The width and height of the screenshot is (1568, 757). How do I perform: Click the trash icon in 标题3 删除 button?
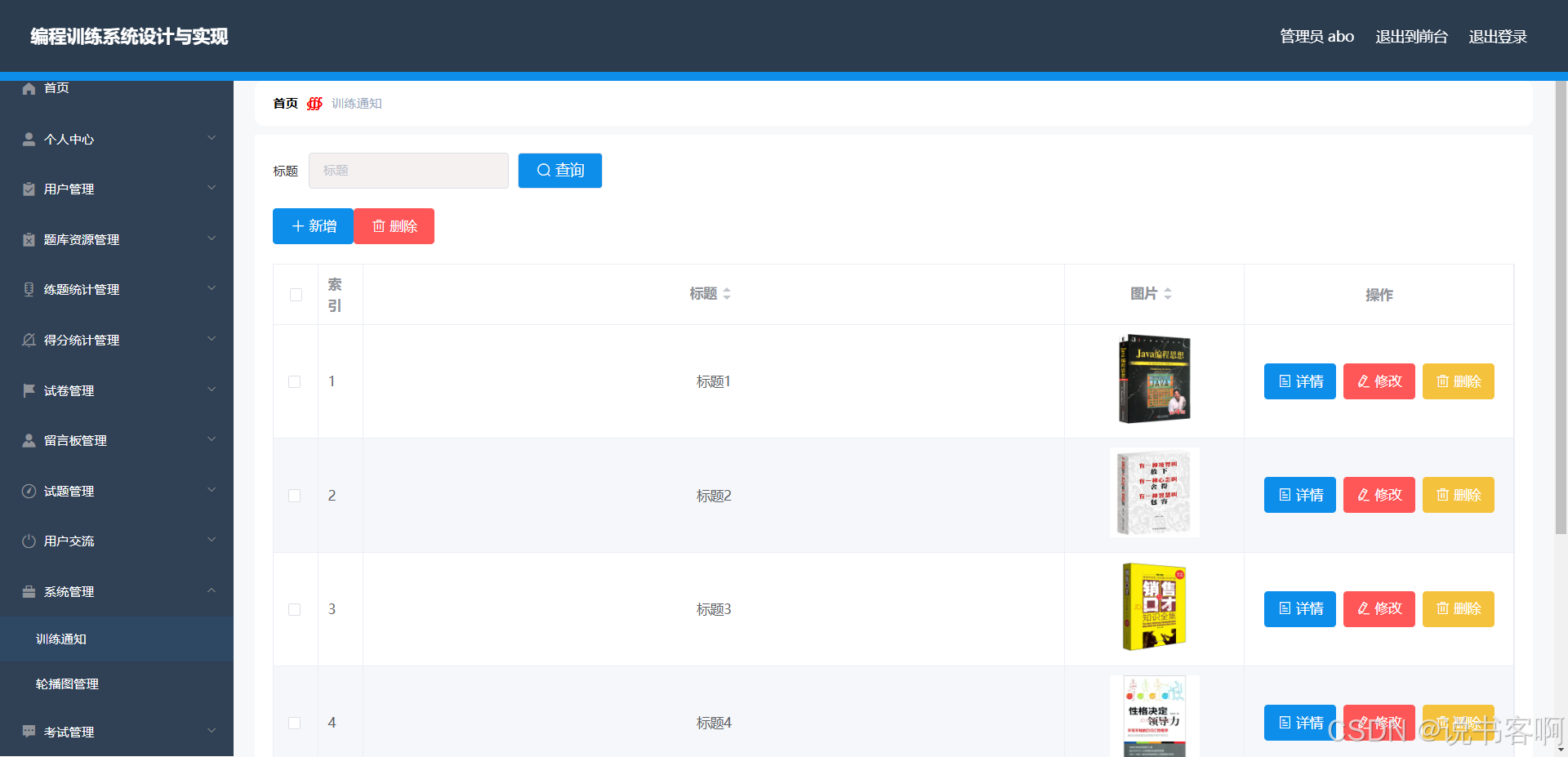click(1443, 608)
